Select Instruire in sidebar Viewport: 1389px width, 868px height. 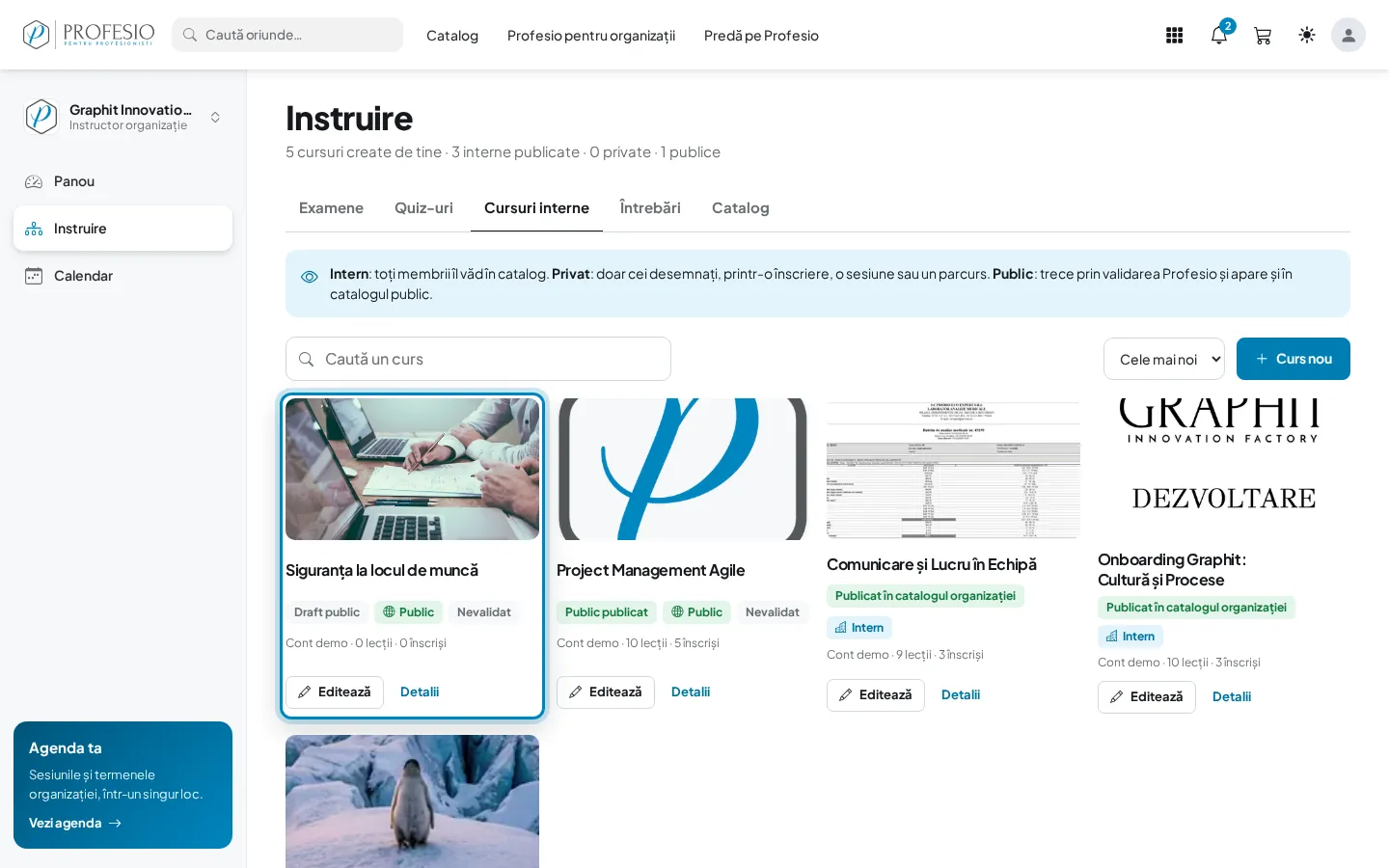coord(123,229)
